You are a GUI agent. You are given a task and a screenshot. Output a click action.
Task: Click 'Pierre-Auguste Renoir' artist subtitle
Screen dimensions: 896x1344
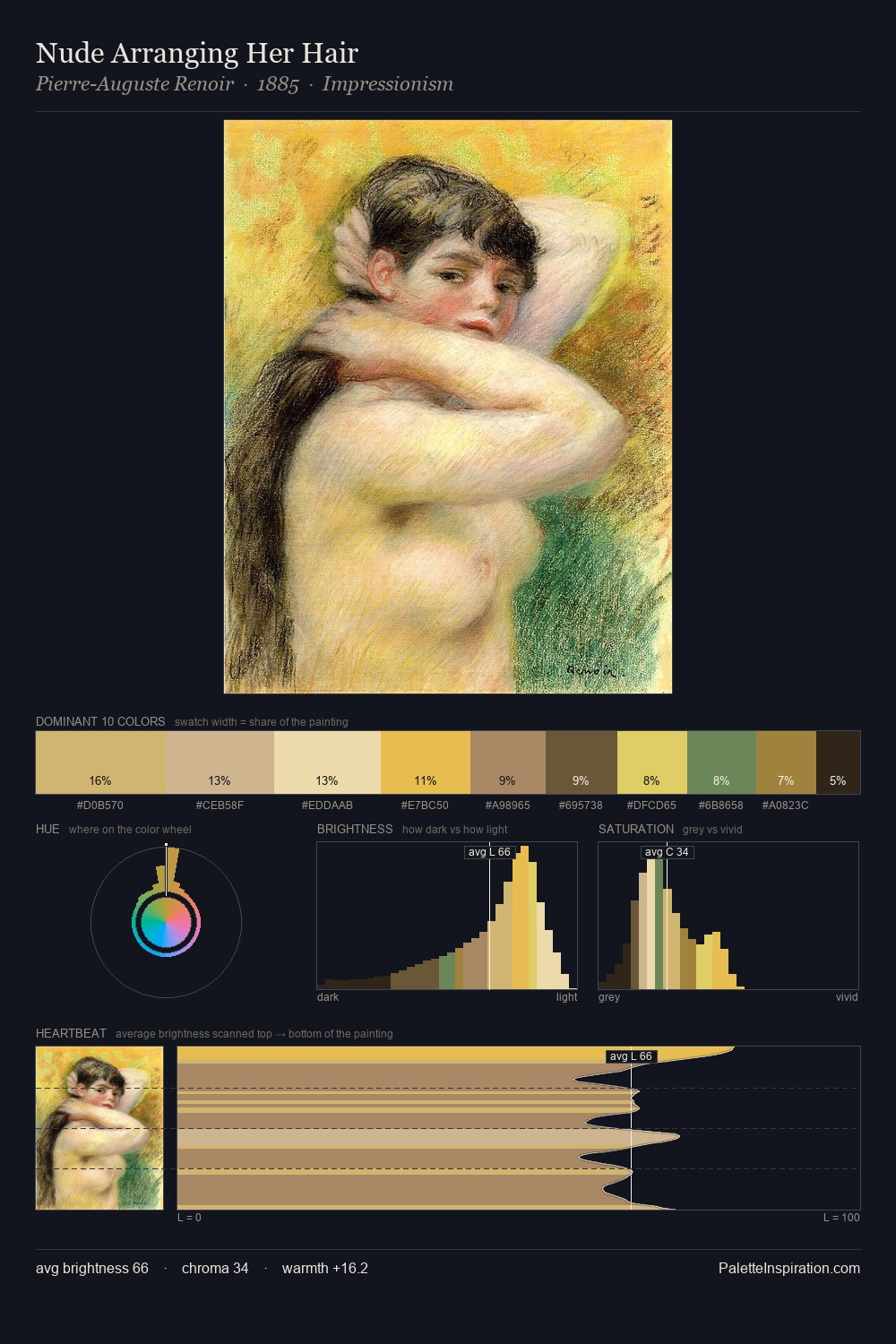click(134, 84)
